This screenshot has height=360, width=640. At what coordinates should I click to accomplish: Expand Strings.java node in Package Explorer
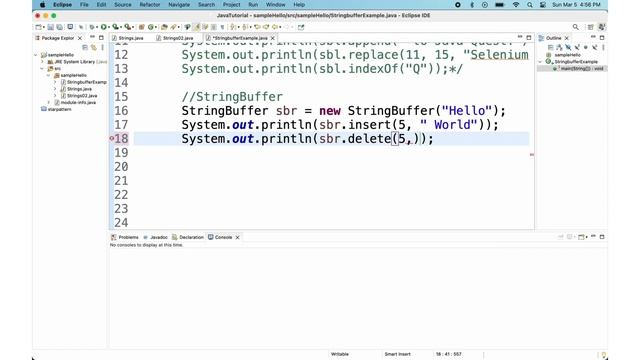55,89
